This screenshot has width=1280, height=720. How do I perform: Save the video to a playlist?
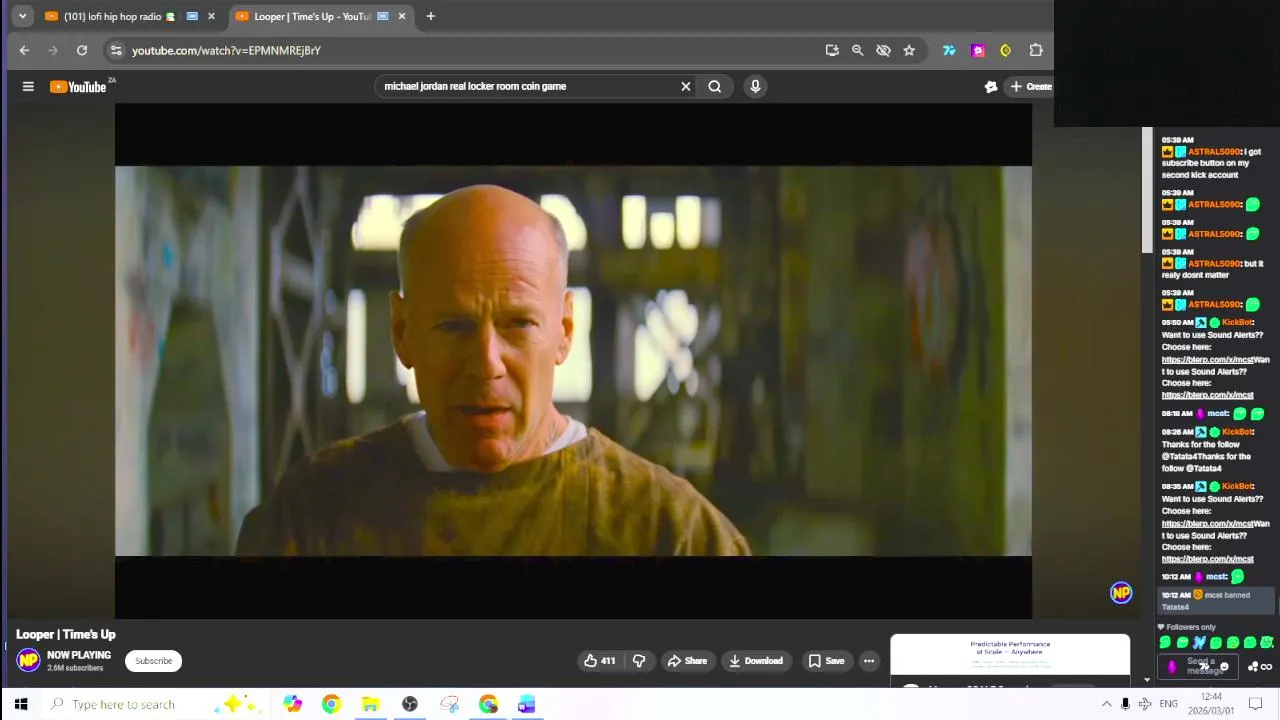(x=827, y=661)
